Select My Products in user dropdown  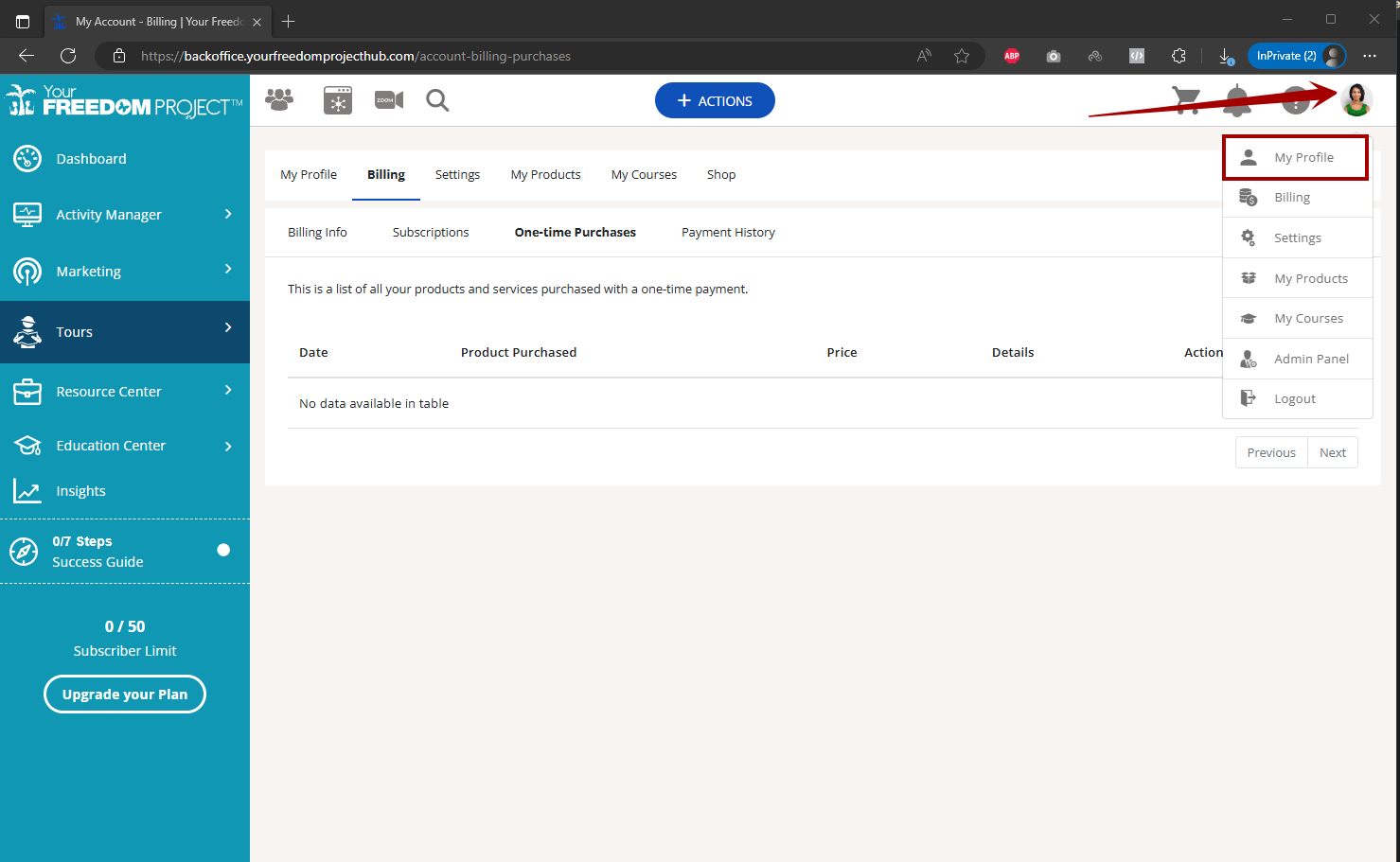[x=1298, y=278]
